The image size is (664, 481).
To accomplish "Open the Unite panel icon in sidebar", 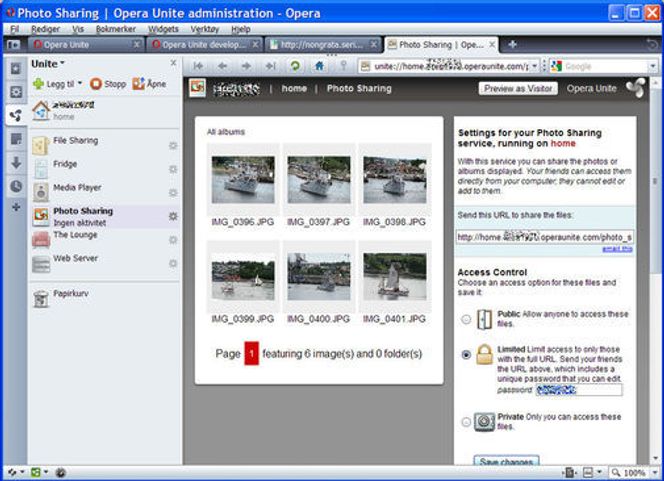I will [x=16, y=115].
